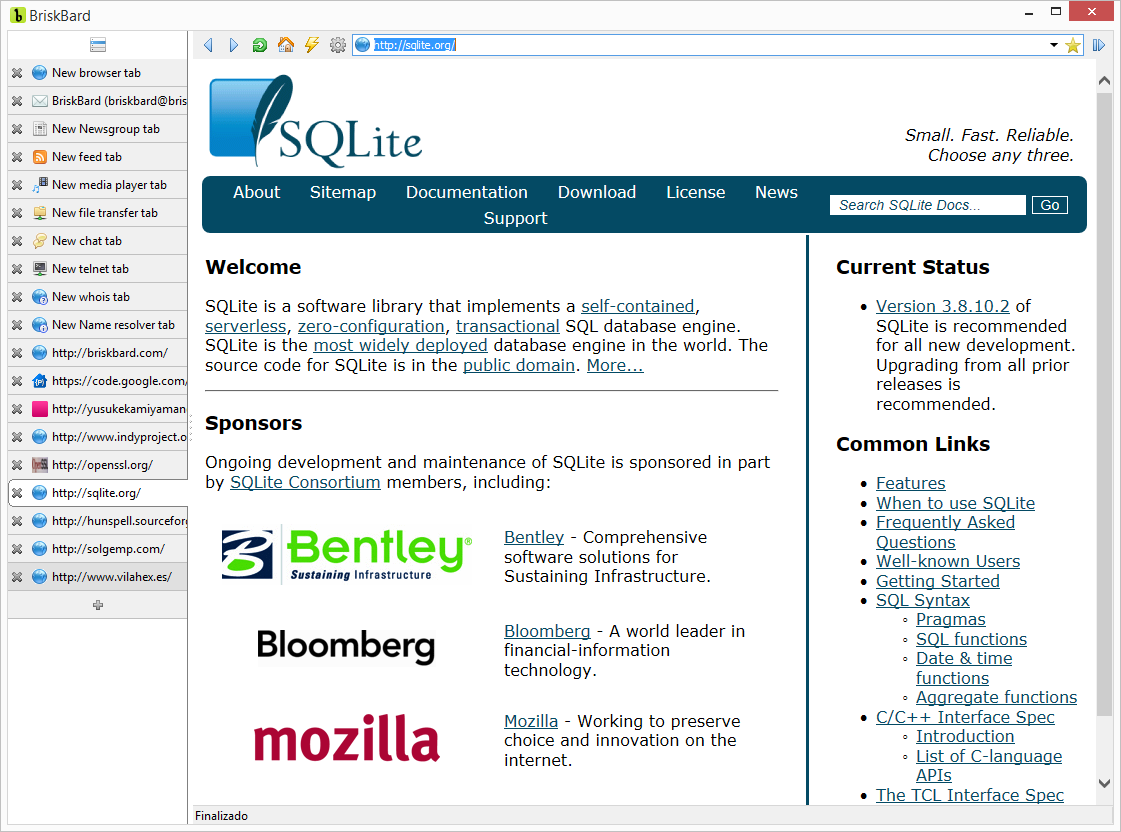
Task: Open the SQLite Consortium link
Action: pos(305,482)
